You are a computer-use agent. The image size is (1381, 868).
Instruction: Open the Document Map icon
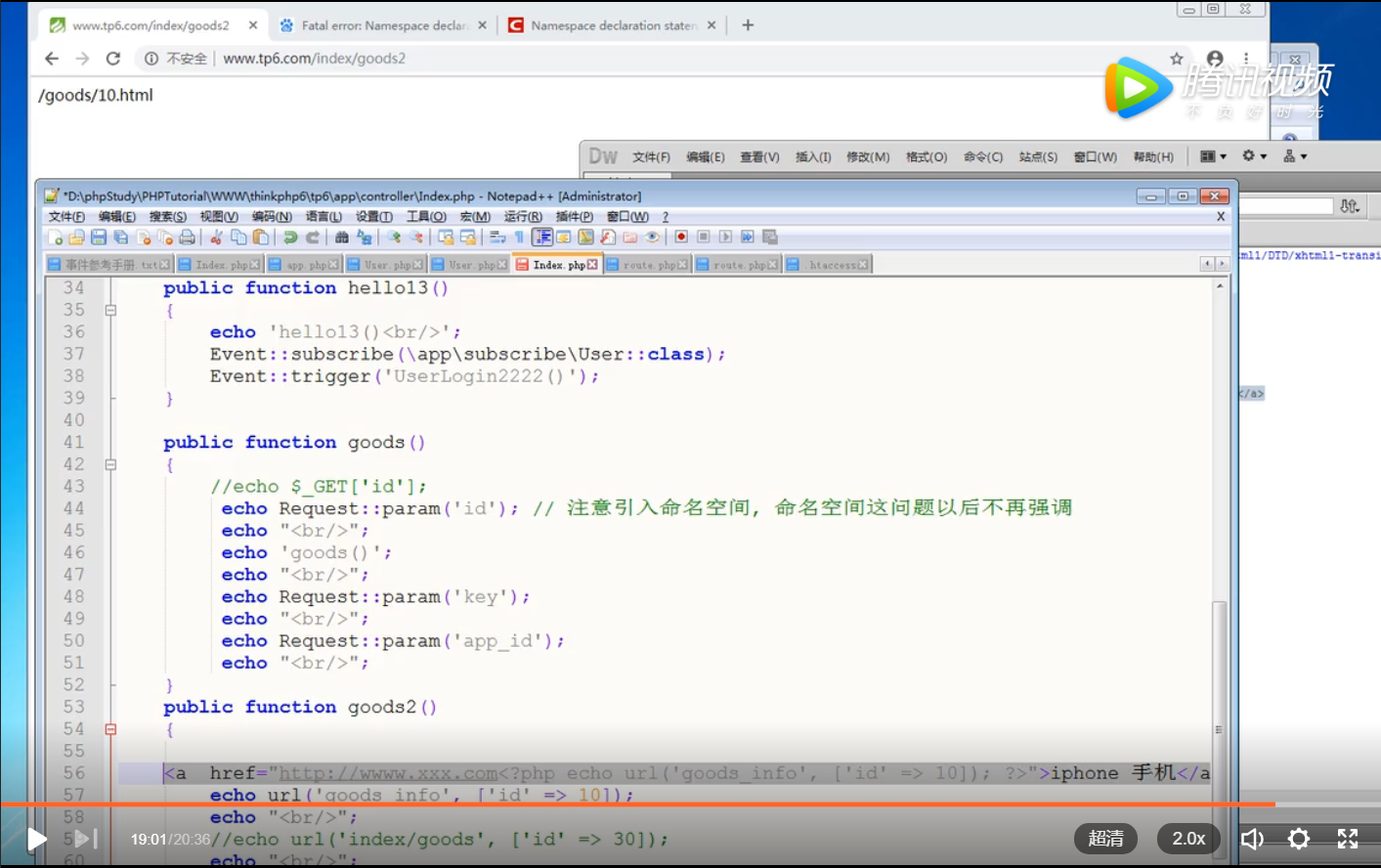(x=585, y=237)
